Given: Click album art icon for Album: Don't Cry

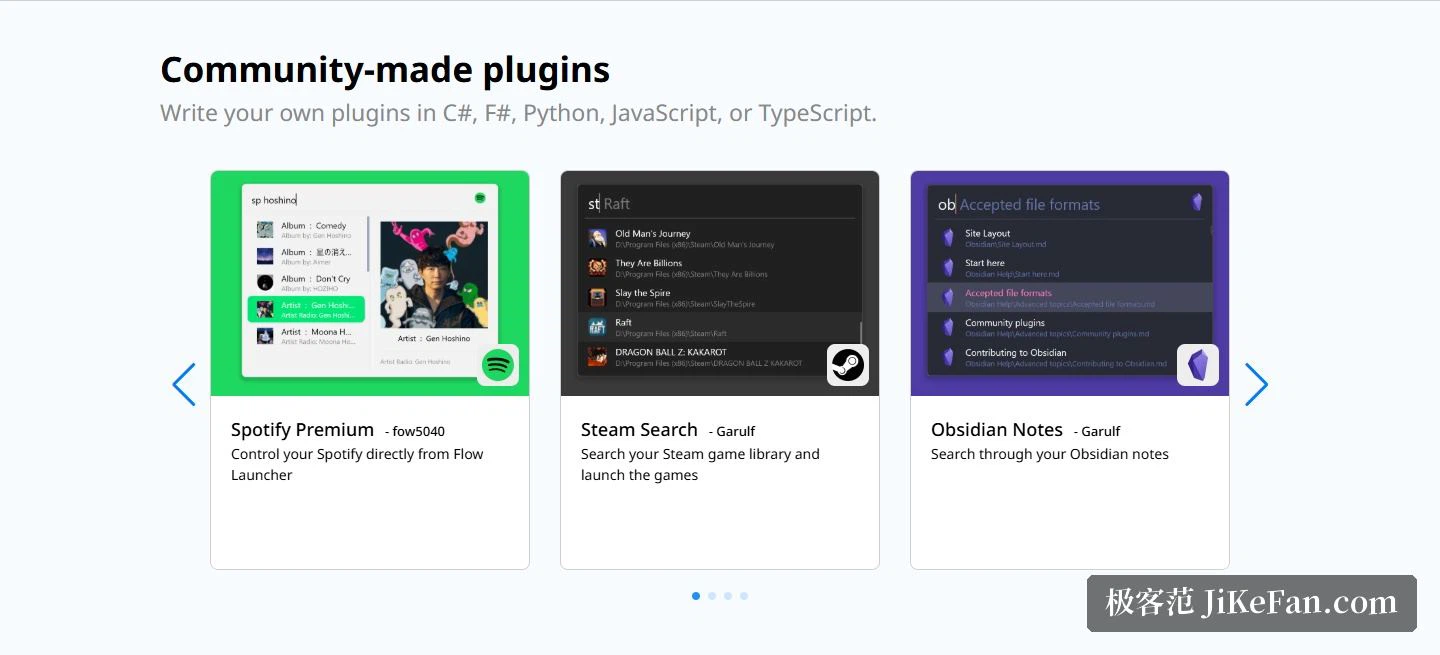Looking at the screenshot, I should pos(265,283).
